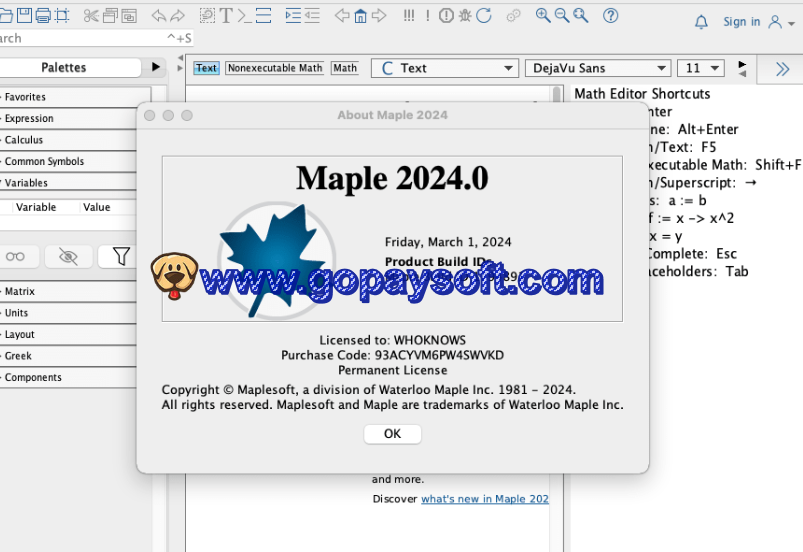
Task: Click the document vertical scrollbar thumb
Action: (557, 95)
